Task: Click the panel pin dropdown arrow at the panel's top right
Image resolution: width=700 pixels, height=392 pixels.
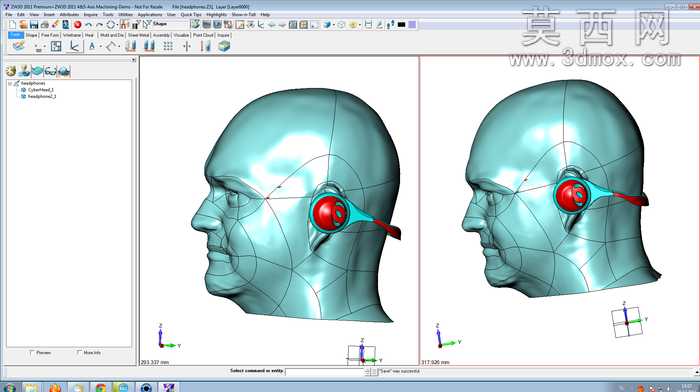Action: tap(133, 60)
